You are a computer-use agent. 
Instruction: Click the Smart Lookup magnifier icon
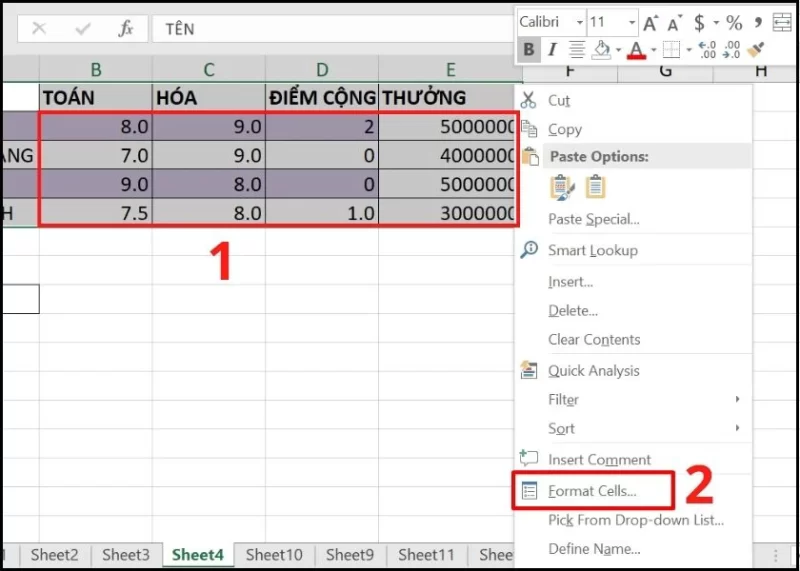tap(529, 250)
